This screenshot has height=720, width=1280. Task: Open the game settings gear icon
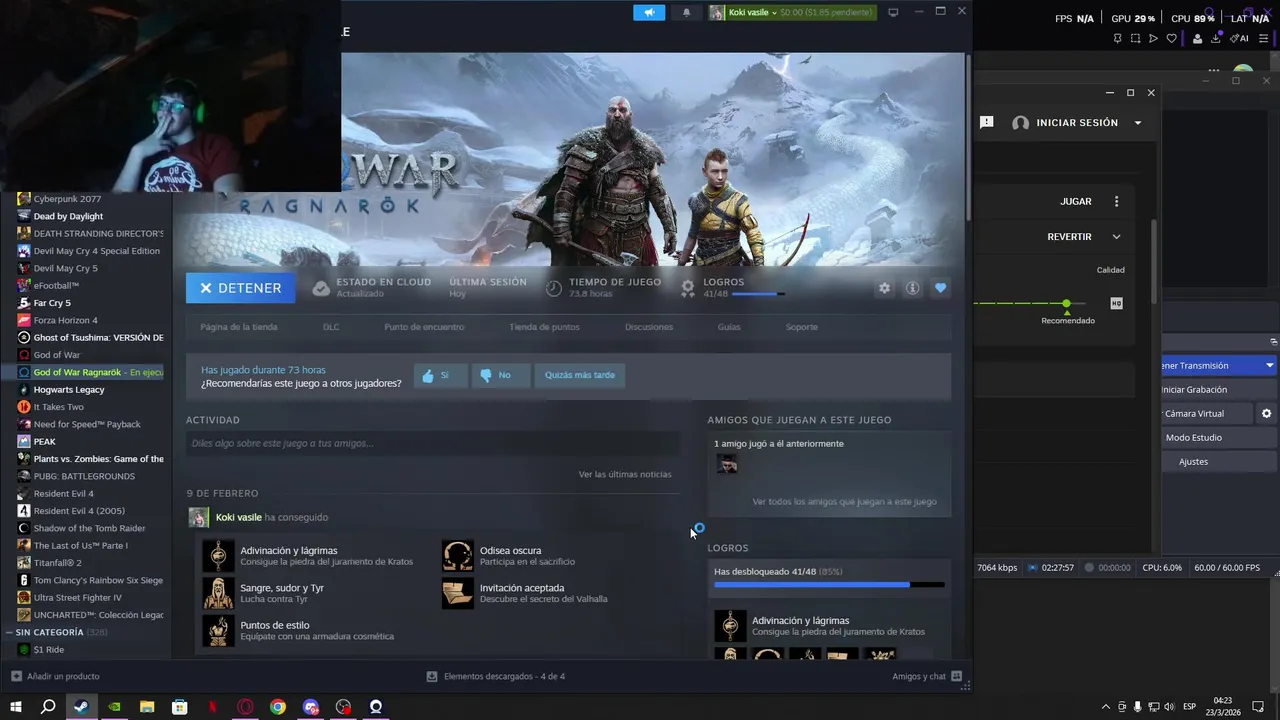tap(884, 288)
